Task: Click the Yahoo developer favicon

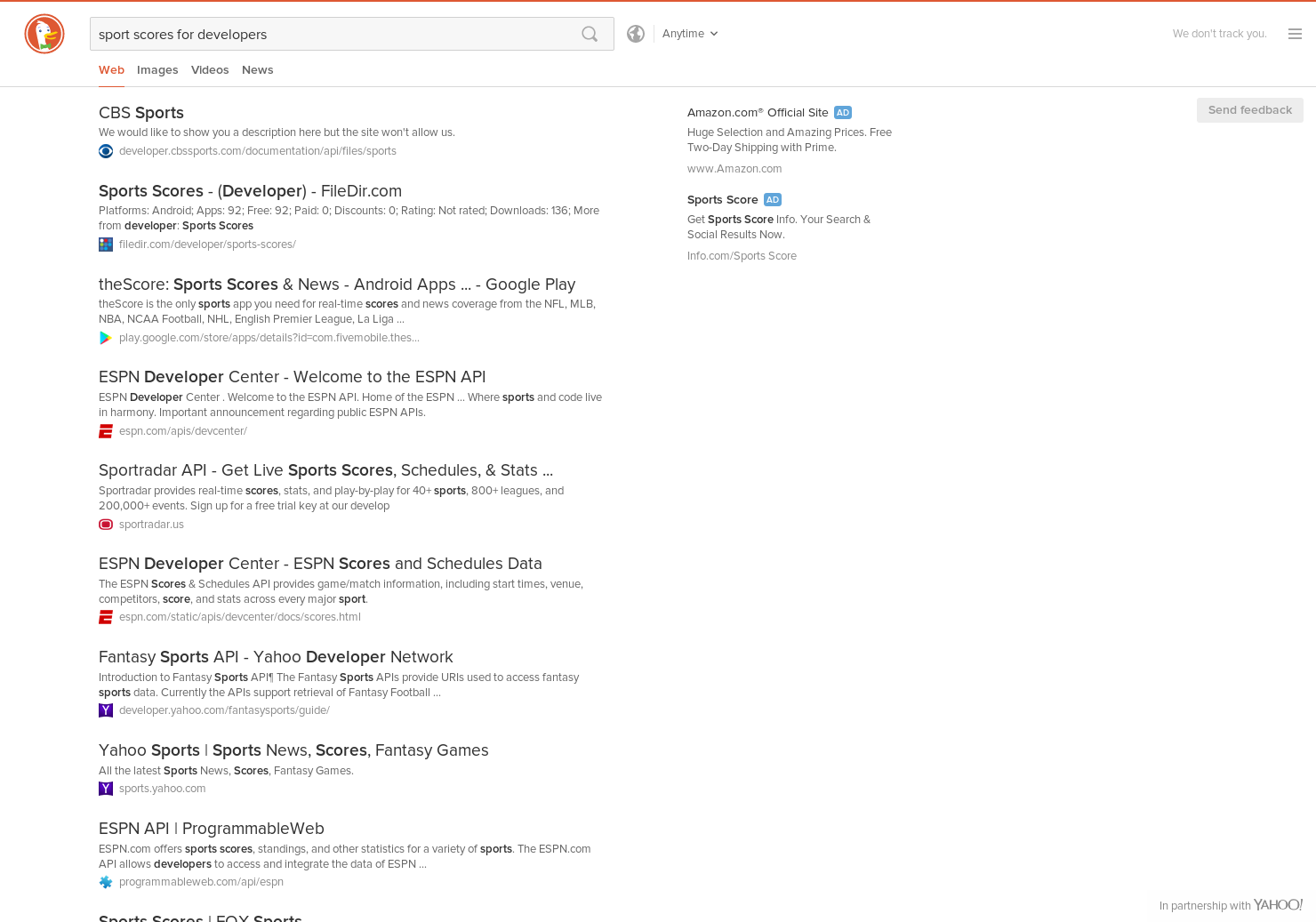Action: [106, 710]
